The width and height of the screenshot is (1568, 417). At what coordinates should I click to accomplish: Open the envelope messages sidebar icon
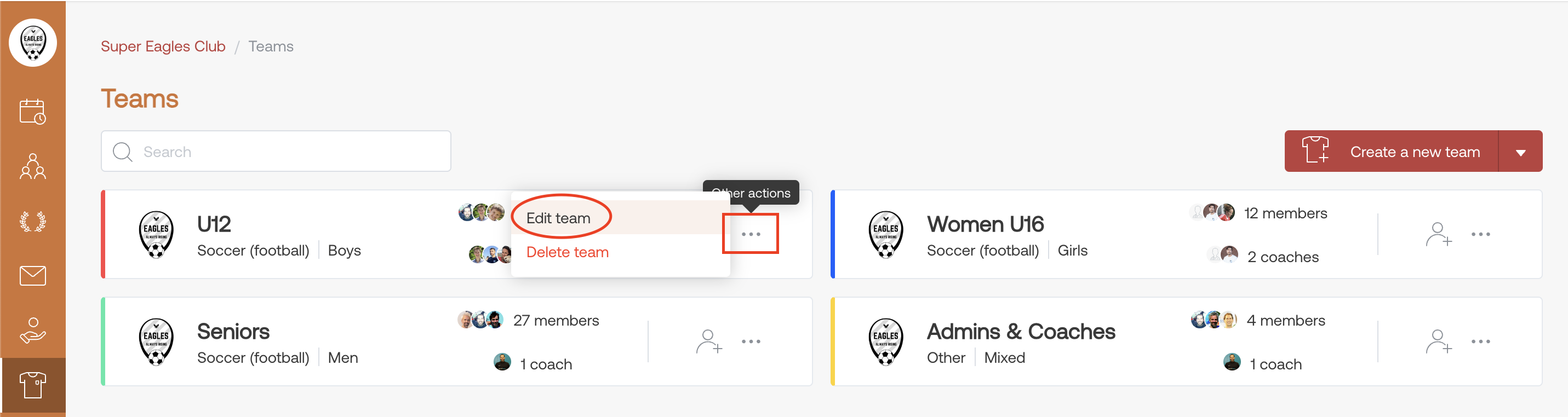click(x=32, y=275)
